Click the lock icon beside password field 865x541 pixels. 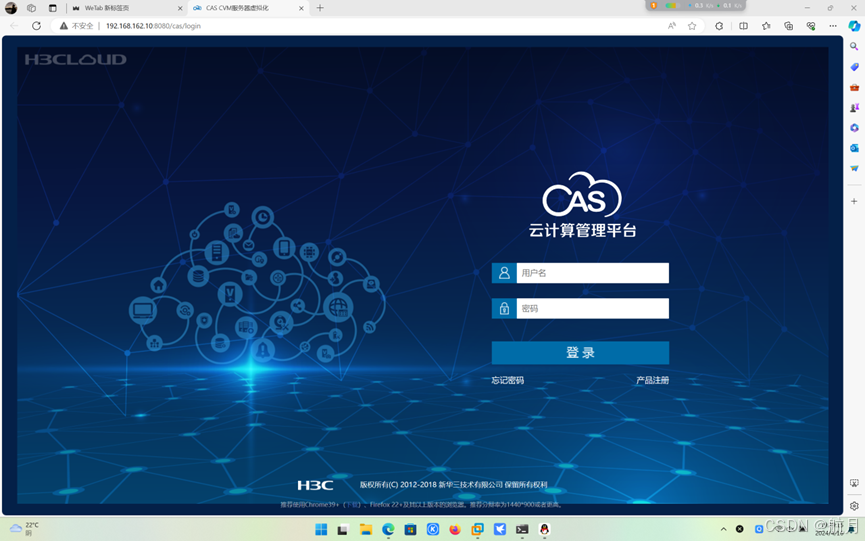[504, 308]
